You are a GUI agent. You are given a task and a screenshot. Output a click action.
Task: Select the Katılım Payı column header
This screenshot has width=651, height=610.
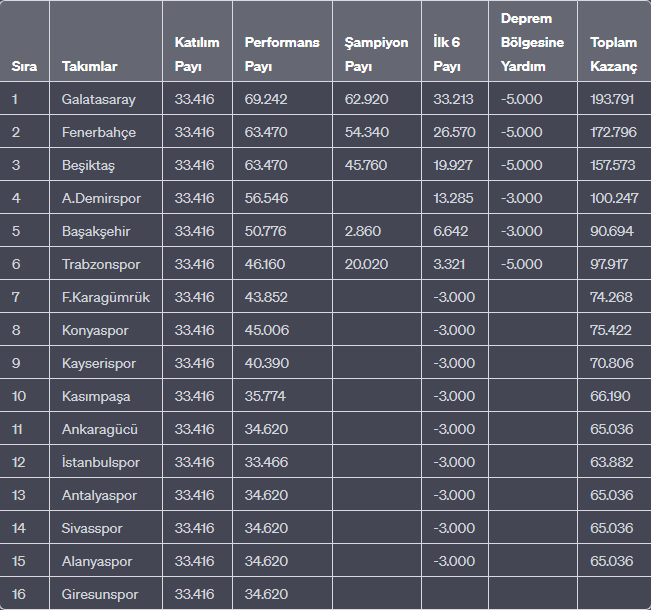click(196, 55)
